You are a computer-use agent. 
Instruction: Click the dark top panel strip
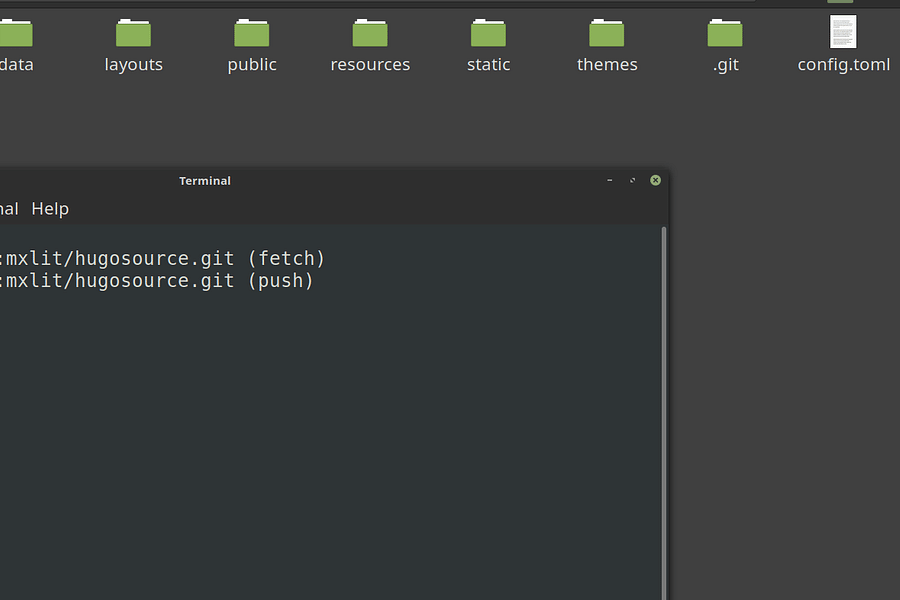450,2
